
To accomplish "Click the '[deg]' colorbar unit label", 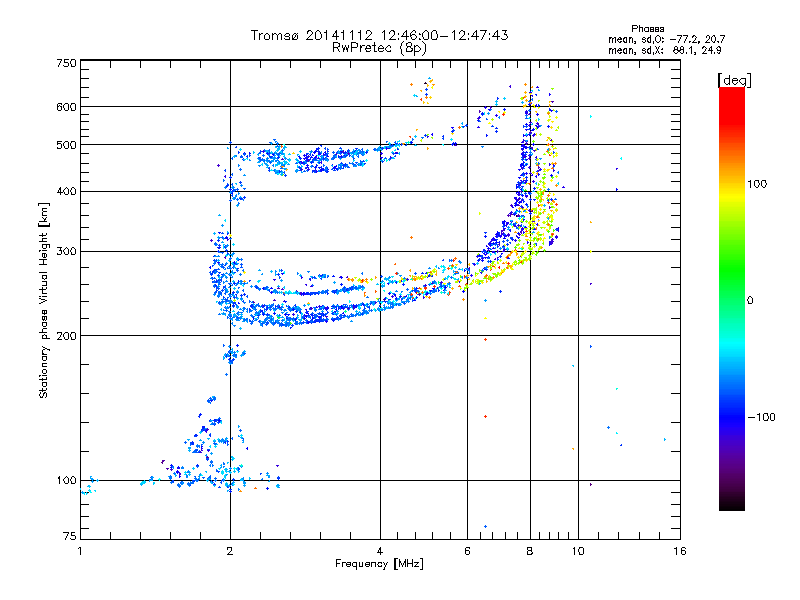I will pyautogui.click(x=734, y=80).
